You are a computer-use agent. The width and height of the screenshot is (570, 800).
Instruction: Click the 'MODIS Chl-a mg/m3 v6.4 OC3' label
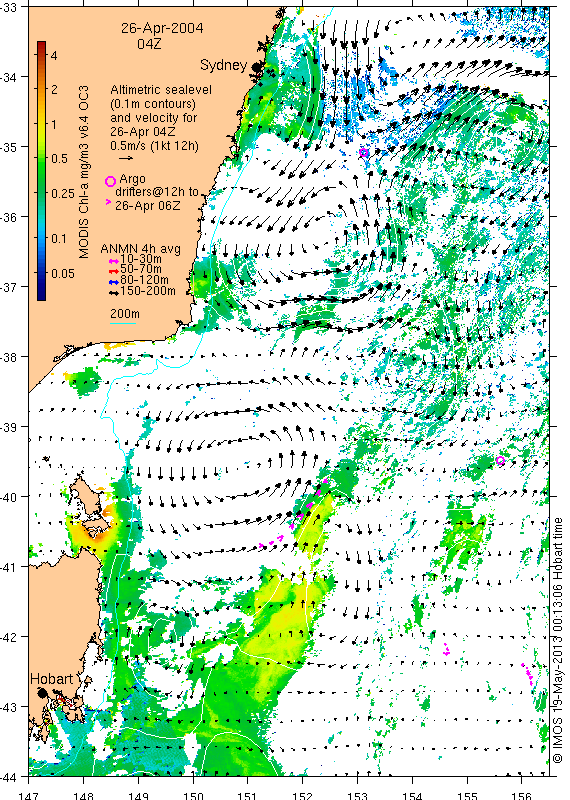(84, 171)
